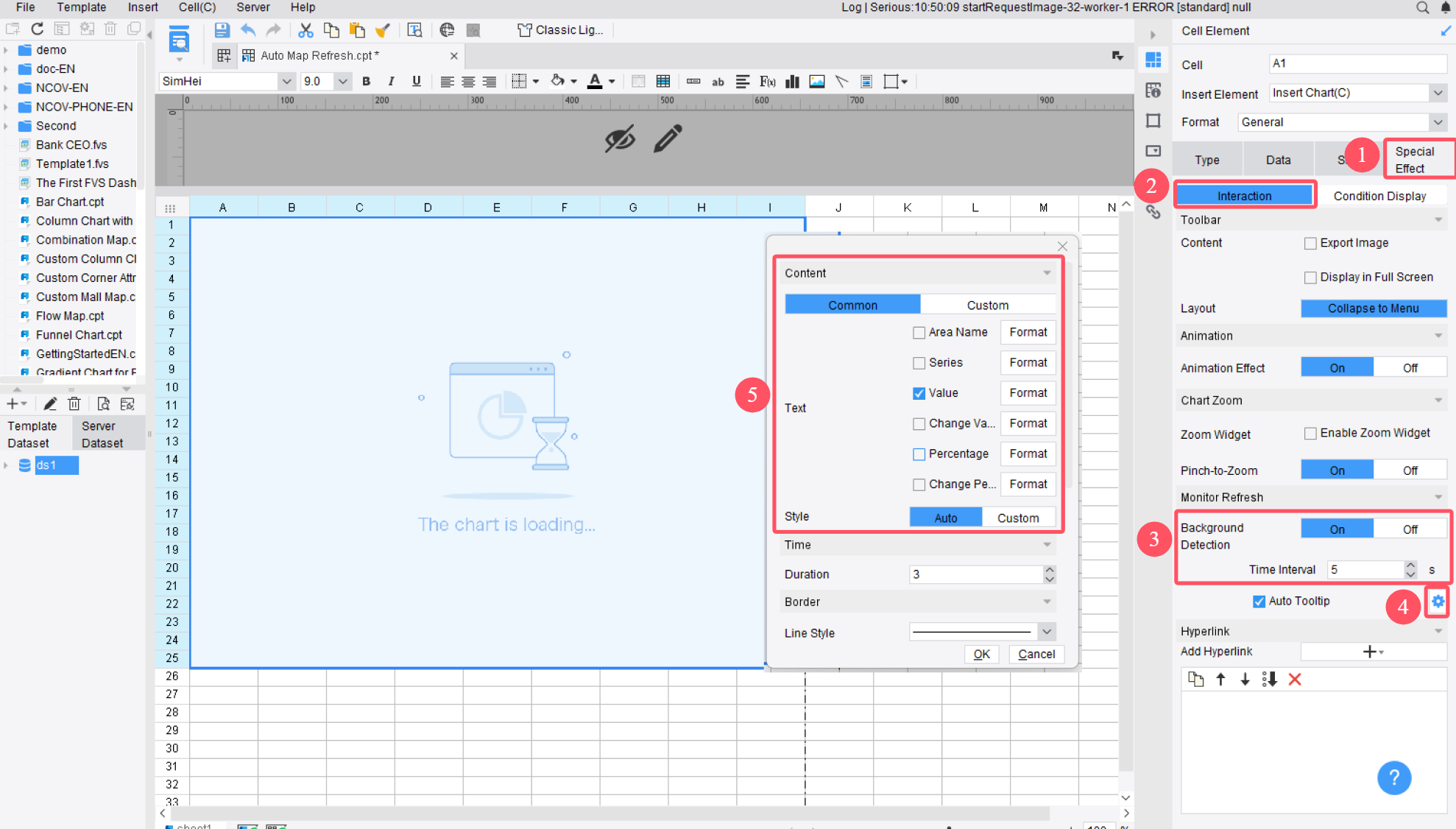Align cell text to center

468,82
